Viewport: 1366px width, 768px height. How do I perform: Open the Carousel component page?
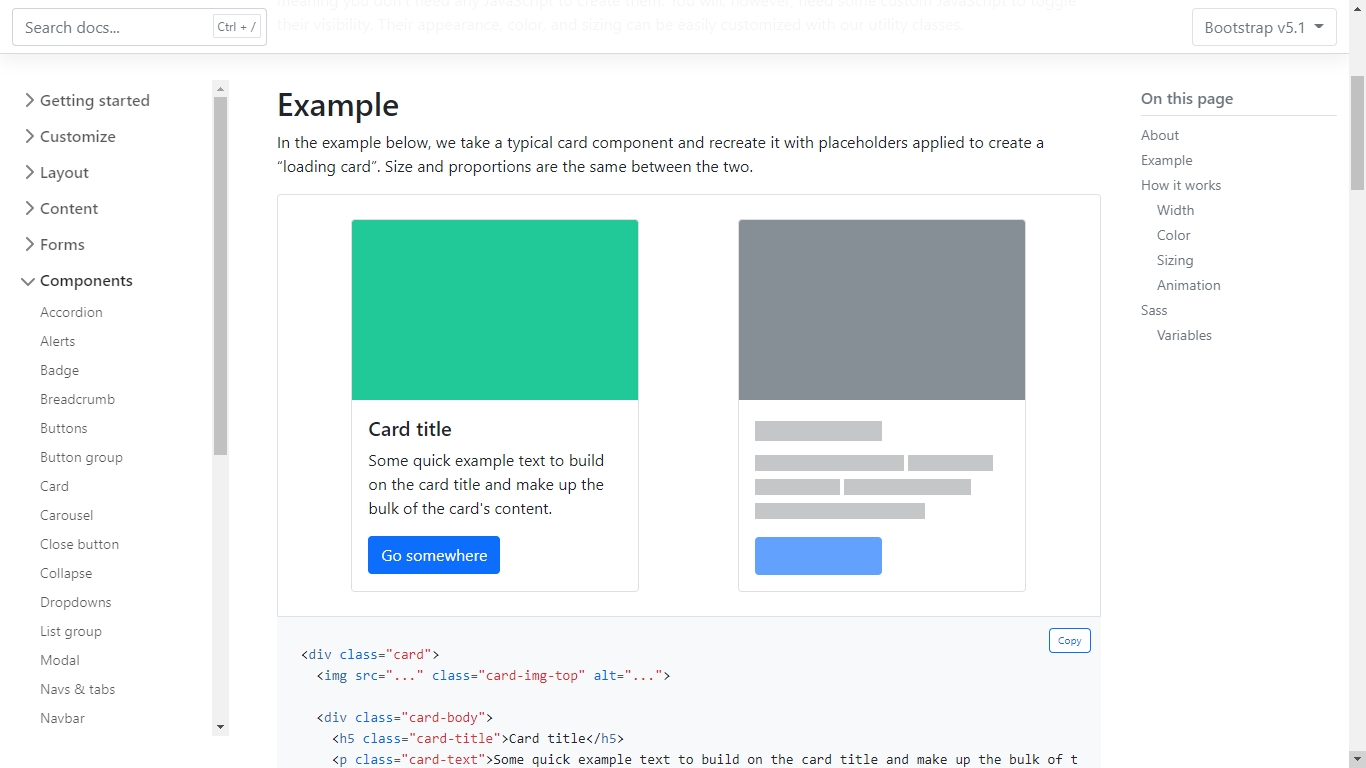point(66,515)
